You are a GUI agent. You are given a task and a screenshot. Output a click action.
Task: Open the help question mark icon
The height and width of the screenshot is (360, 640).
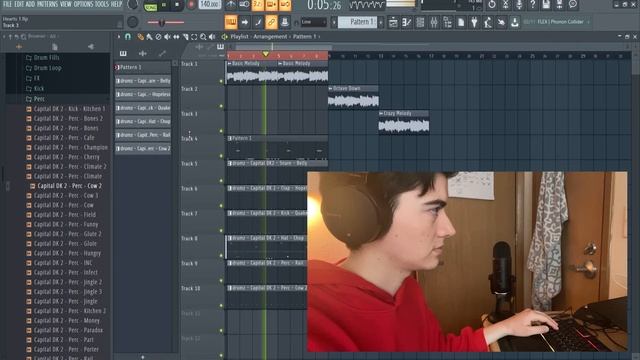(x=533, y=4)
